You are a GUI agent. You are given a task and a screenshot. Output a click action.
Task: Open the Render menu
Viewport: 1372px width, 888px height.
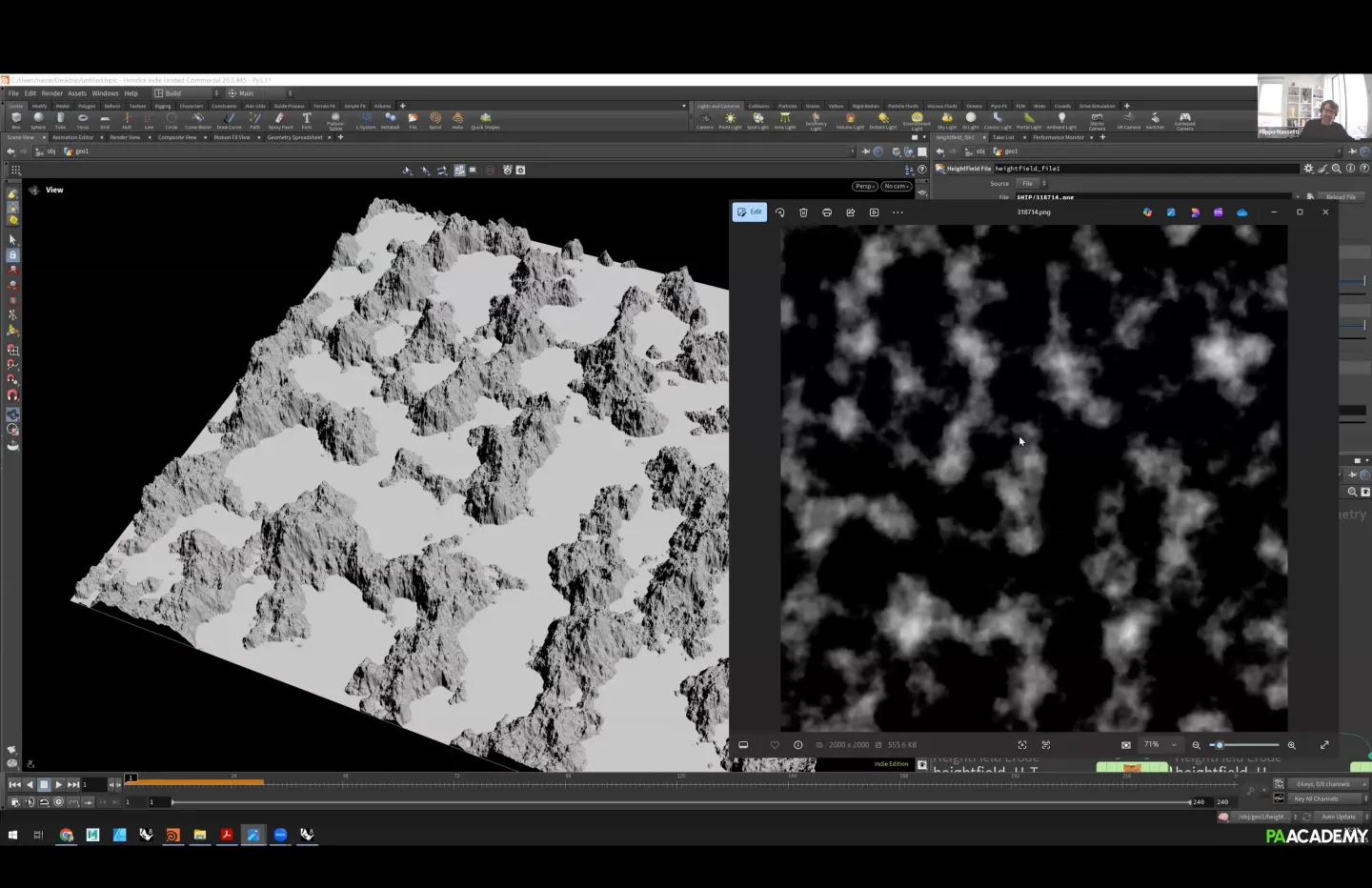(51, 93)
